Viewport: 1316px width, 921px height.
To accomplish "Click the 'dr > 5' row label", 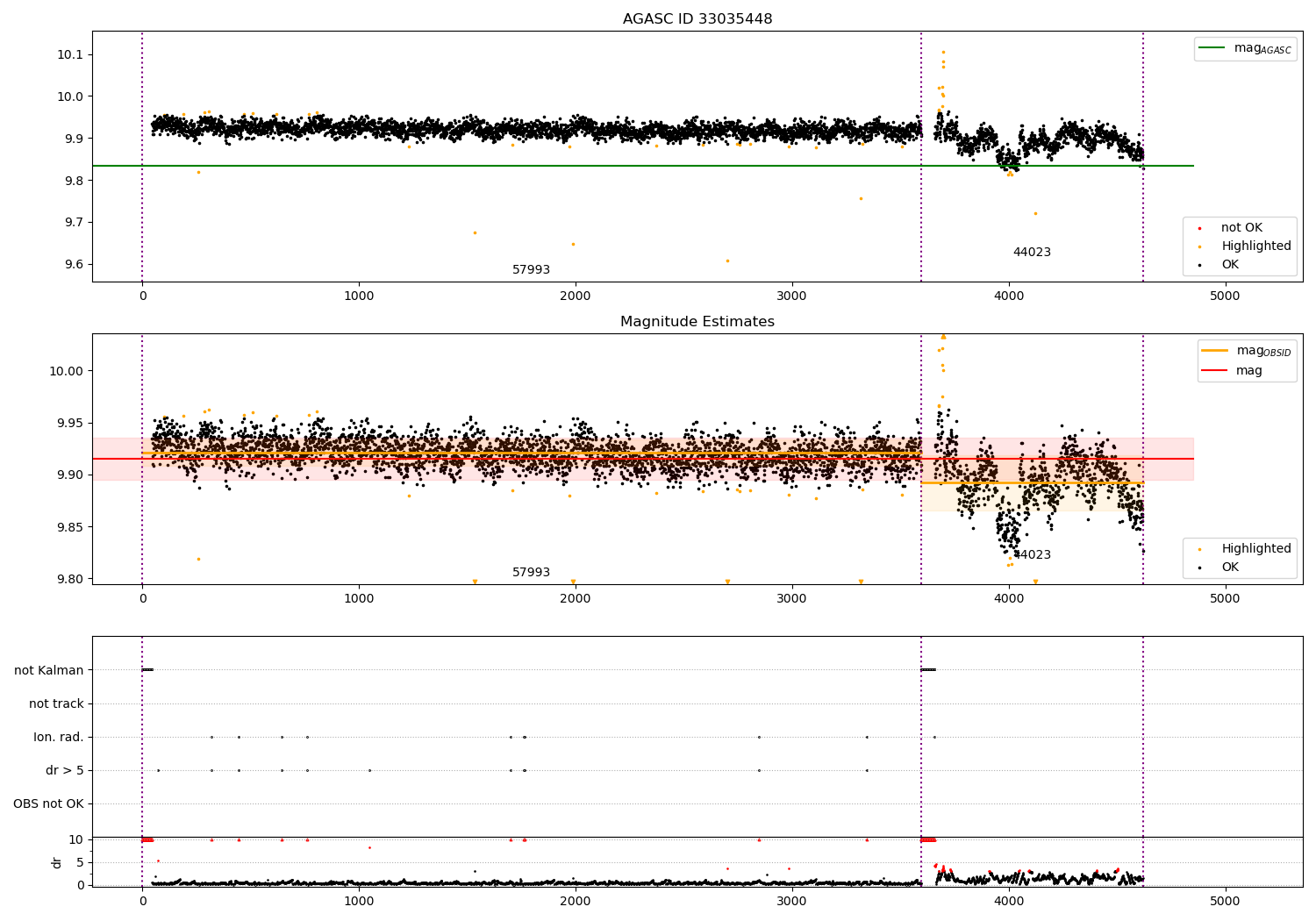I will [65, 771].
